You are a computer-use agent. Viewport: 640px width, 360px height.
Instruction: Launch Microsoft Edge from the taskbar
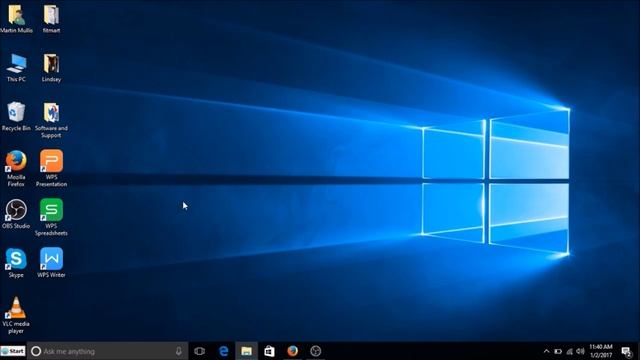tap(223, 351)
